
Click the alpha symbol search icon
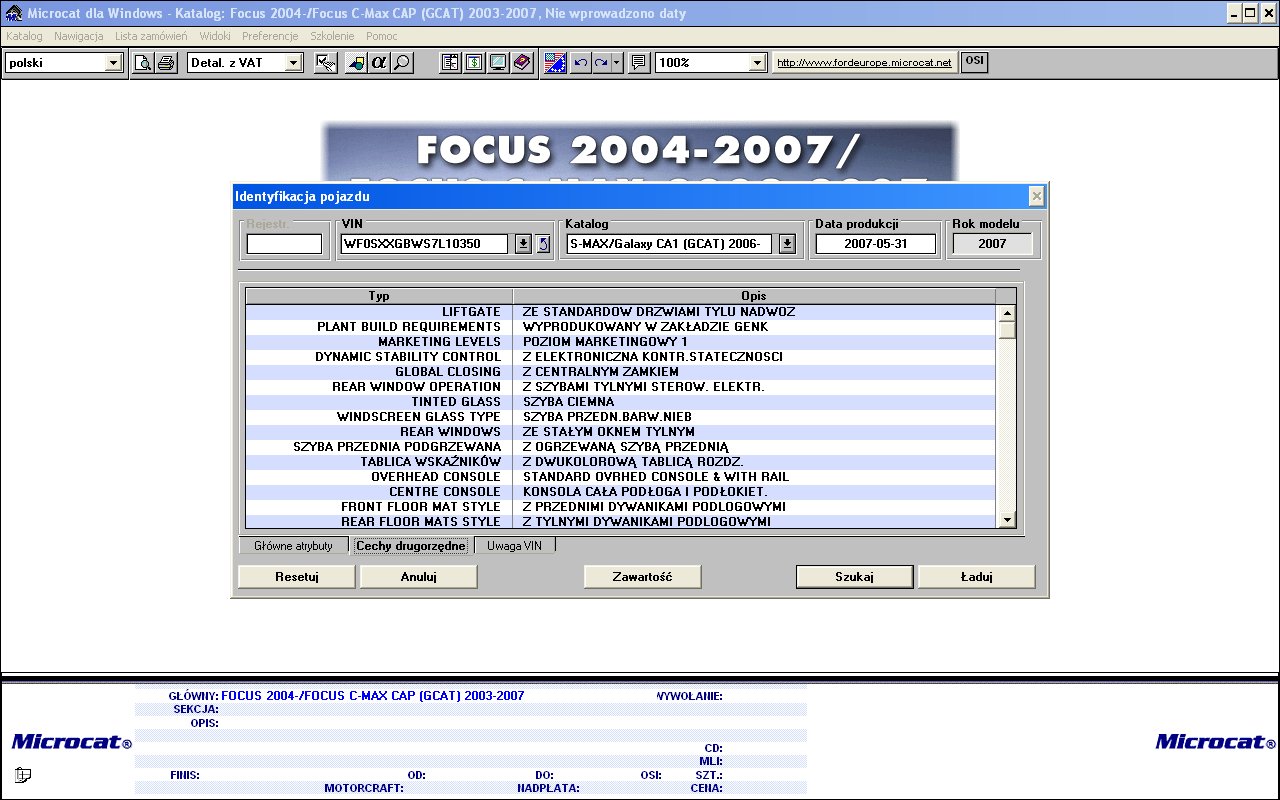pos(379,62)
